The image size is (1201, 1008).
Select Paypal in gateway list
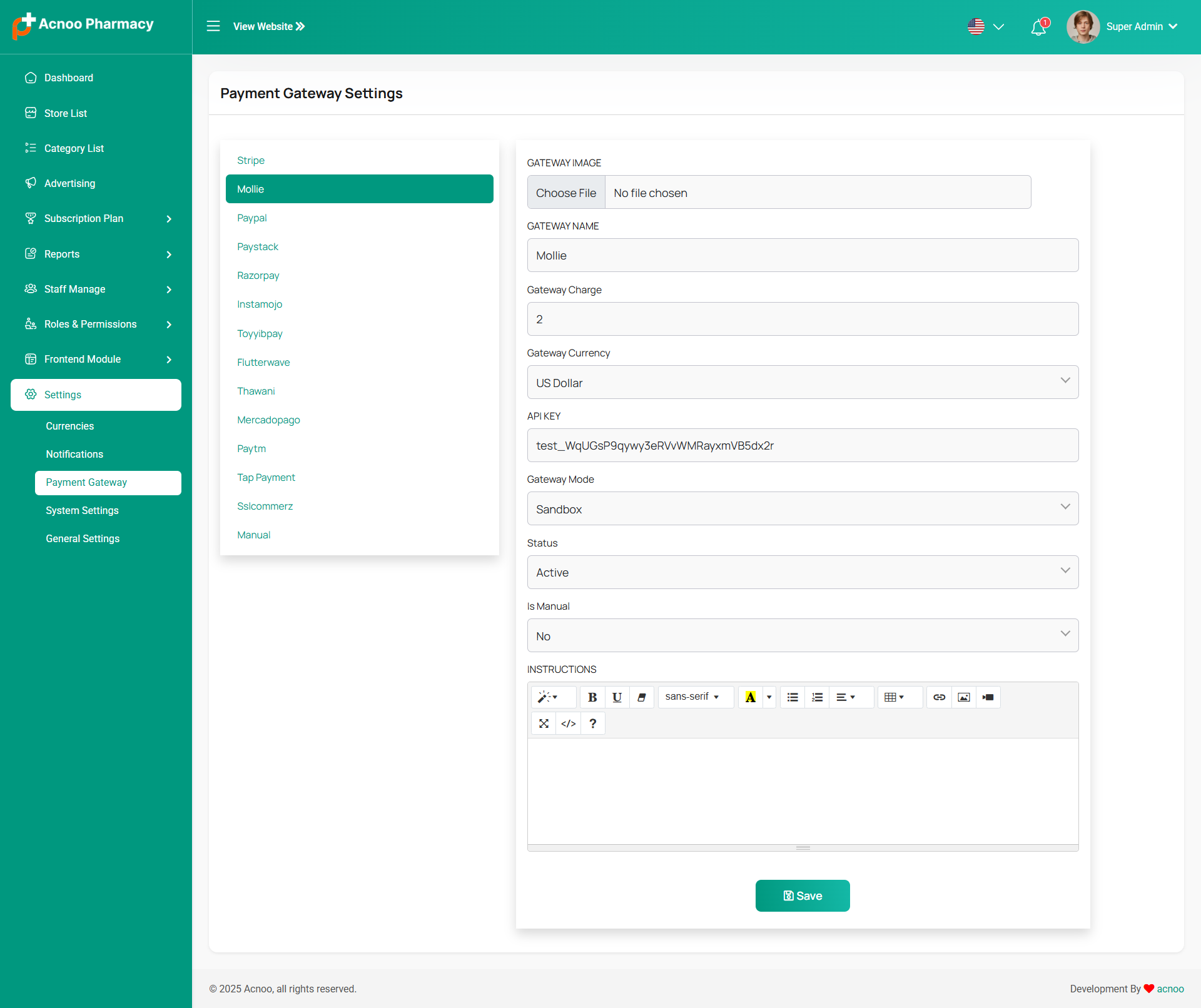coord(252,218)
